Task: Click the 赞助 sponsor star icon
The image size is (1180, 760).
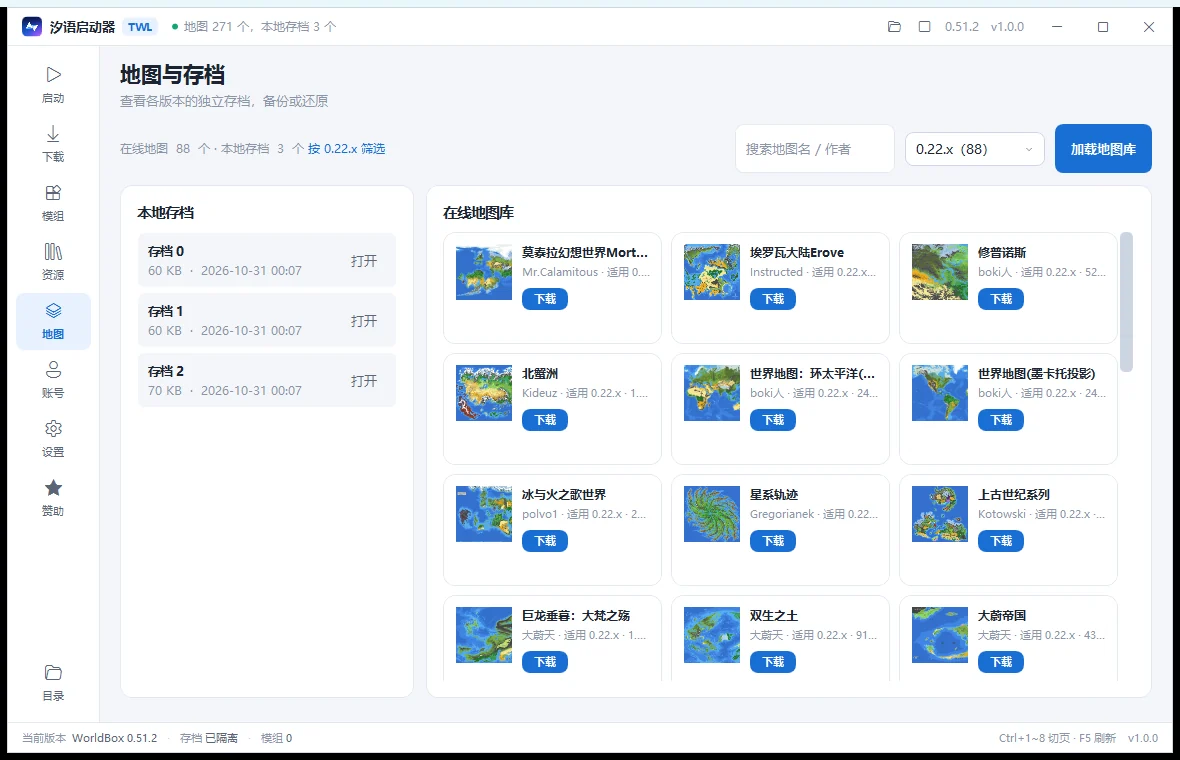Action: tap(53, 488)
